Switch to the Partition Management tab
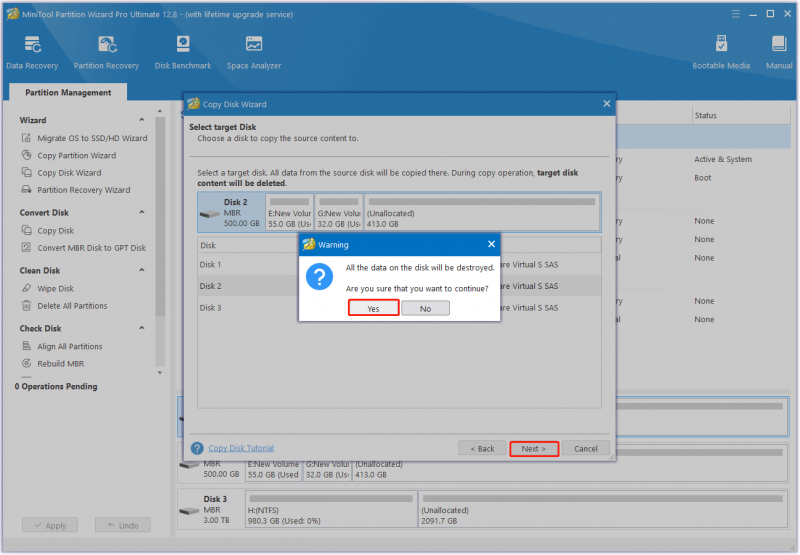The image size is (800, 555). coord(68,92)
